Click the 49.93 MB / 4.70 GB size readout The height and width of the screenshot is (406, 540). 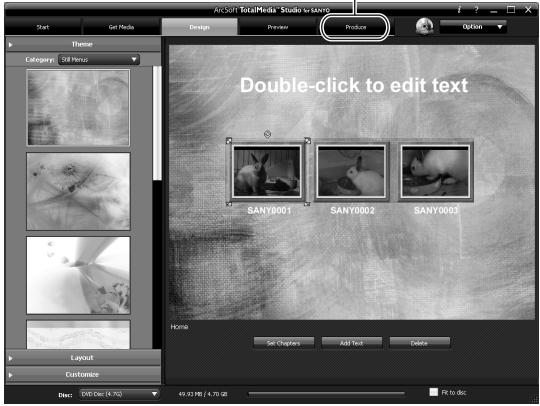coord(203,394)
